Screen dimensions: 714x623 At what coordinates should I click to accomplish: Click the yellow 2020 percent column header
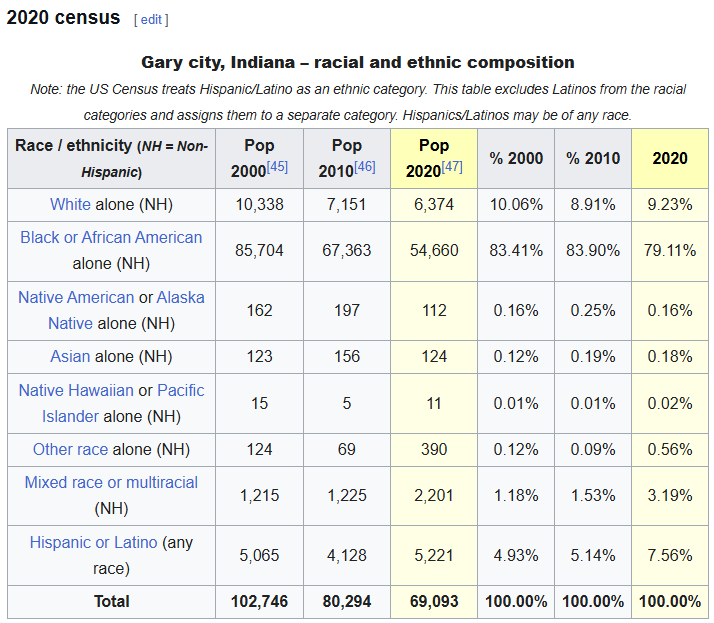click(x=670, y=158)
